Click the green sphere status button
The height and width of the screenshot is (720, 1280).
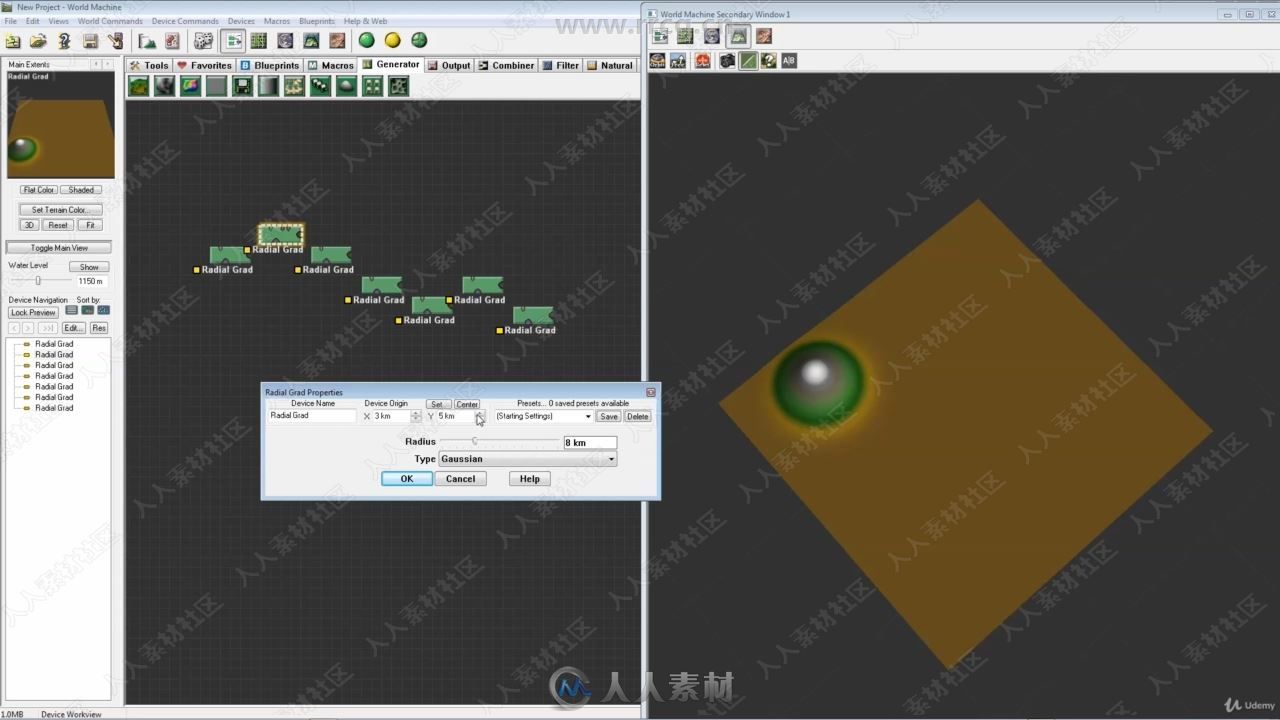click(x=367, y=41)
